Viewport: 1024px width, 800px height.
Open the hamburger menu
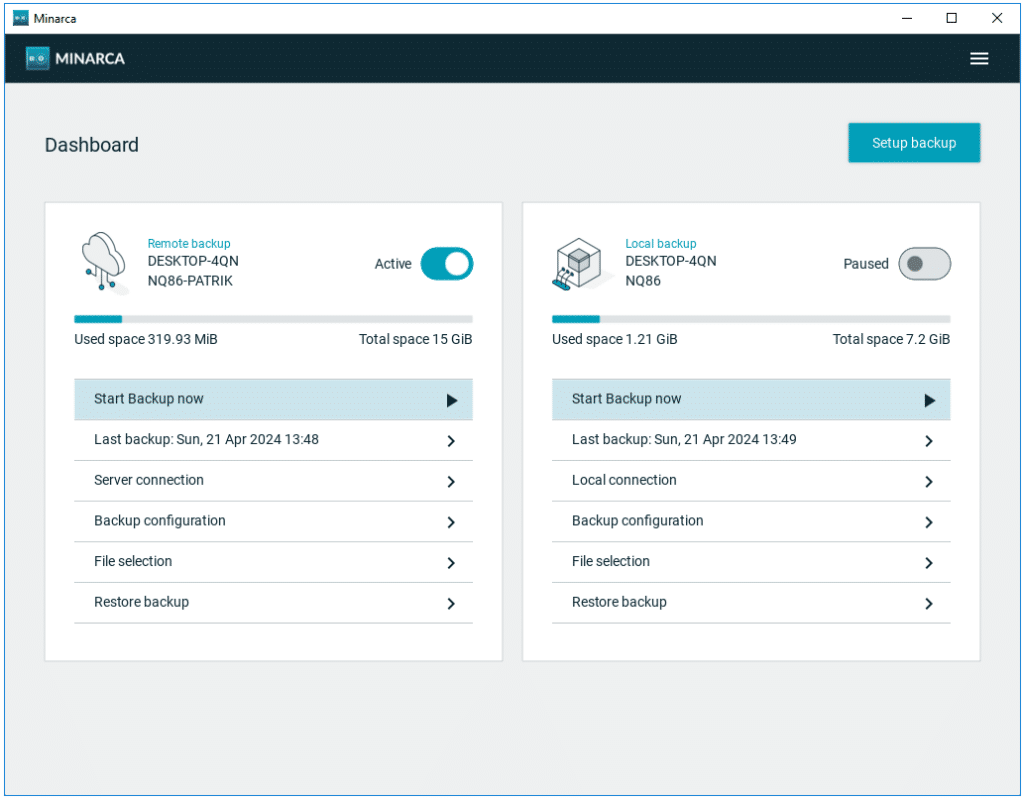point(979,58)
